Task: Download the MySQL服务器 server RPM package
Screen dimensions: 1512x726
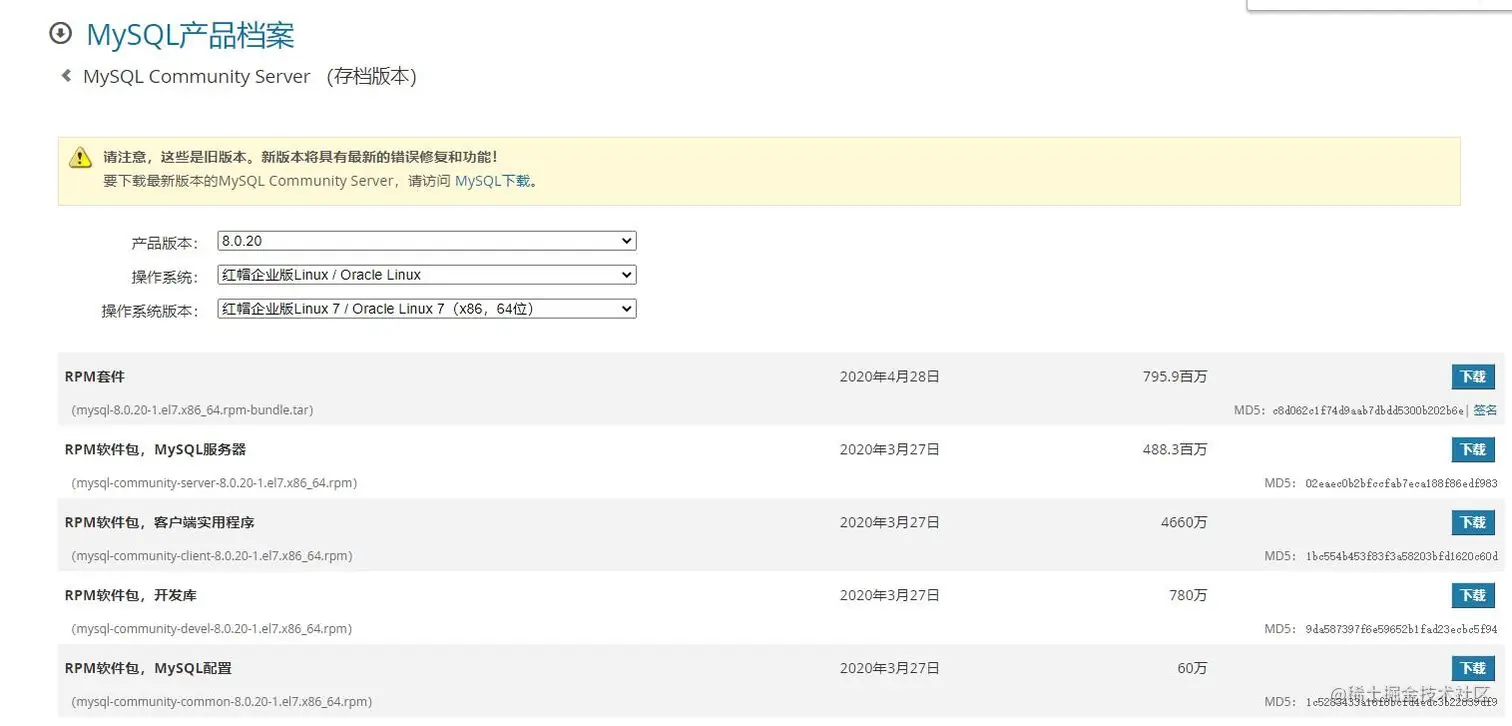Action: (x=1472, y=449)
